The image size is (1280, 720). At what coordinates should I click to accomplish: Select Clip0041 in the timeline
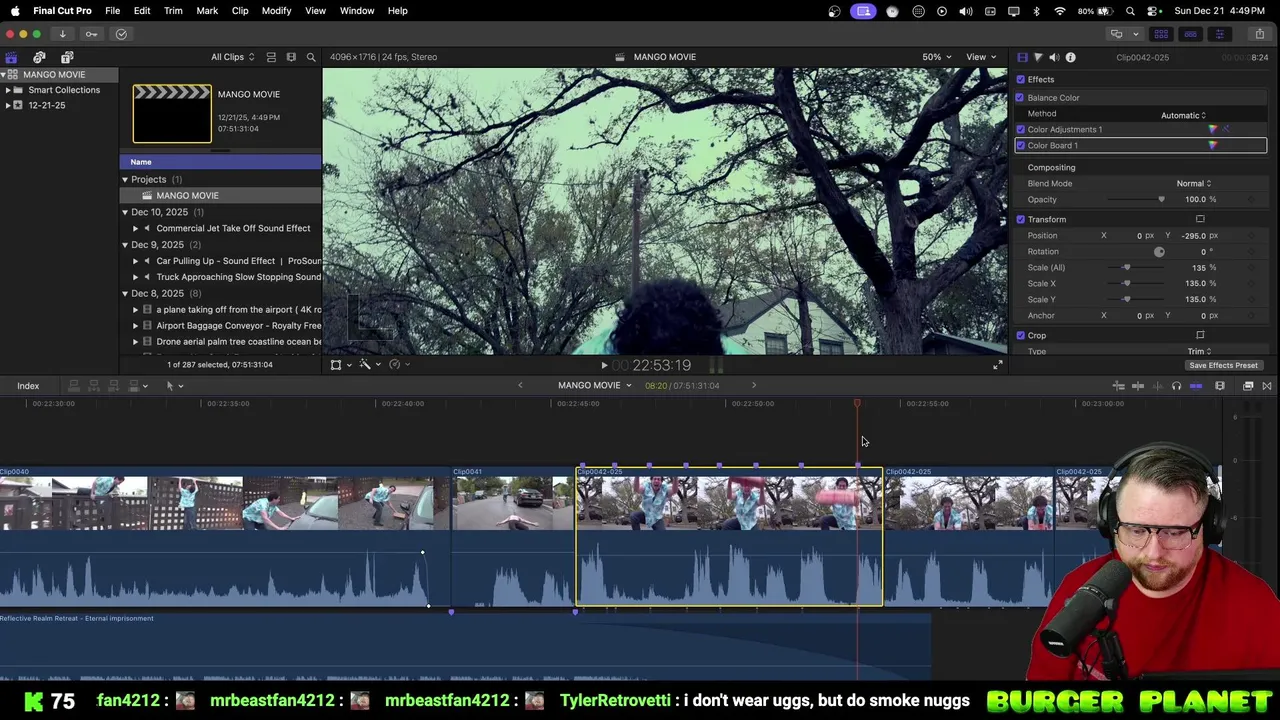click(512, 538)
